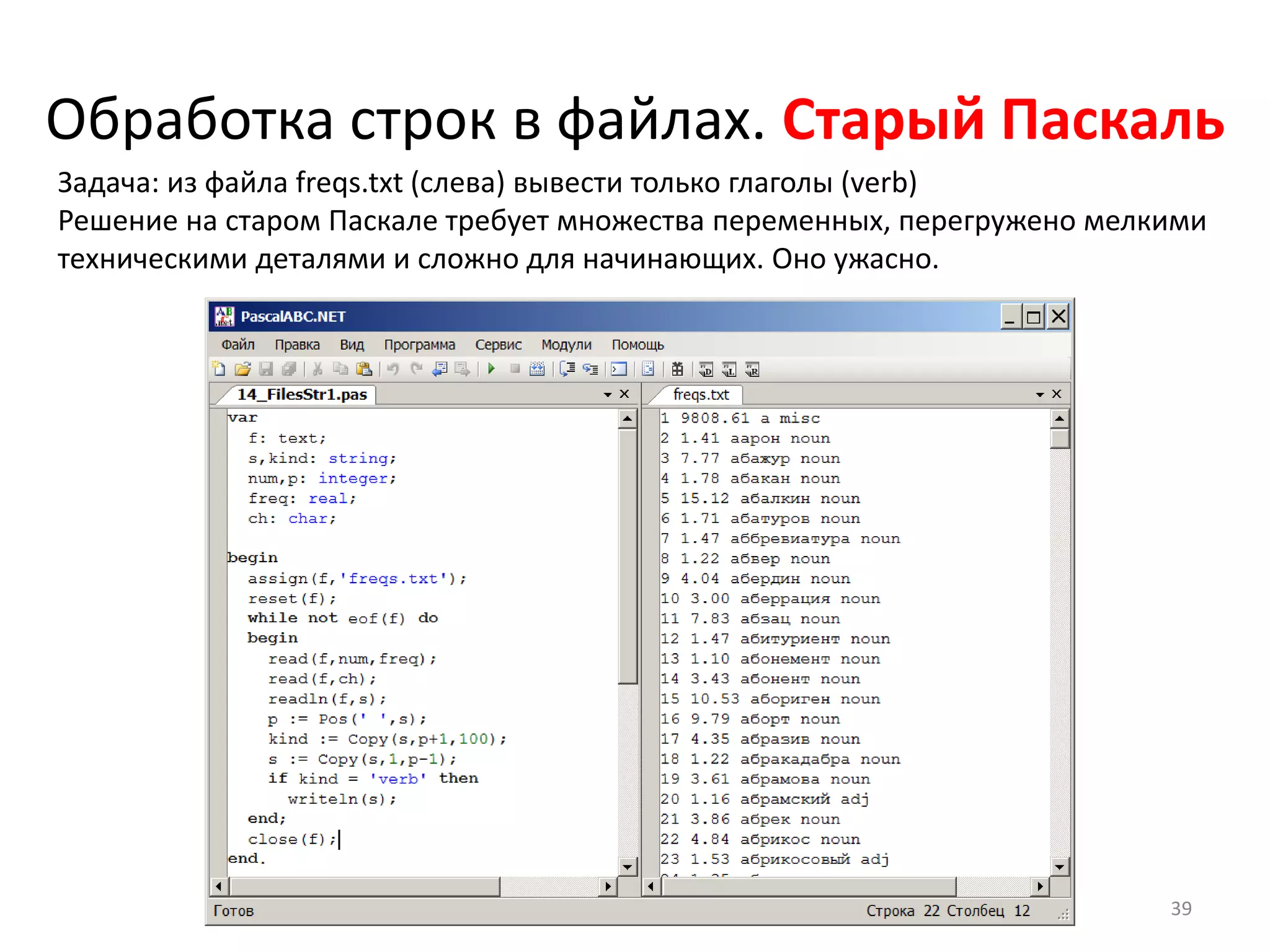Image resolution: width=1270 pixels, height=952 pixels.
Task: Click the code editor vertical scrollbar thumb
Action: pos(628,557)
